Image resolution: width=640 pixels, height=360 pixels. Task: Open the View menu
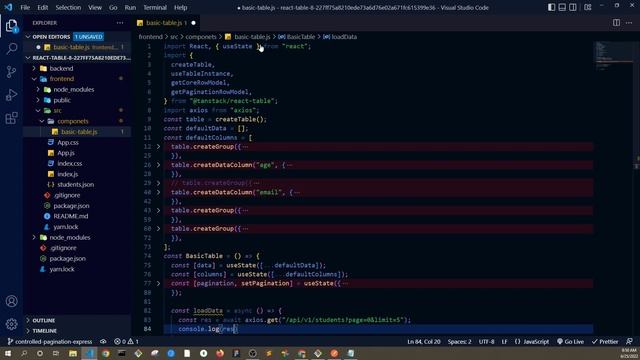click(95, 7)
